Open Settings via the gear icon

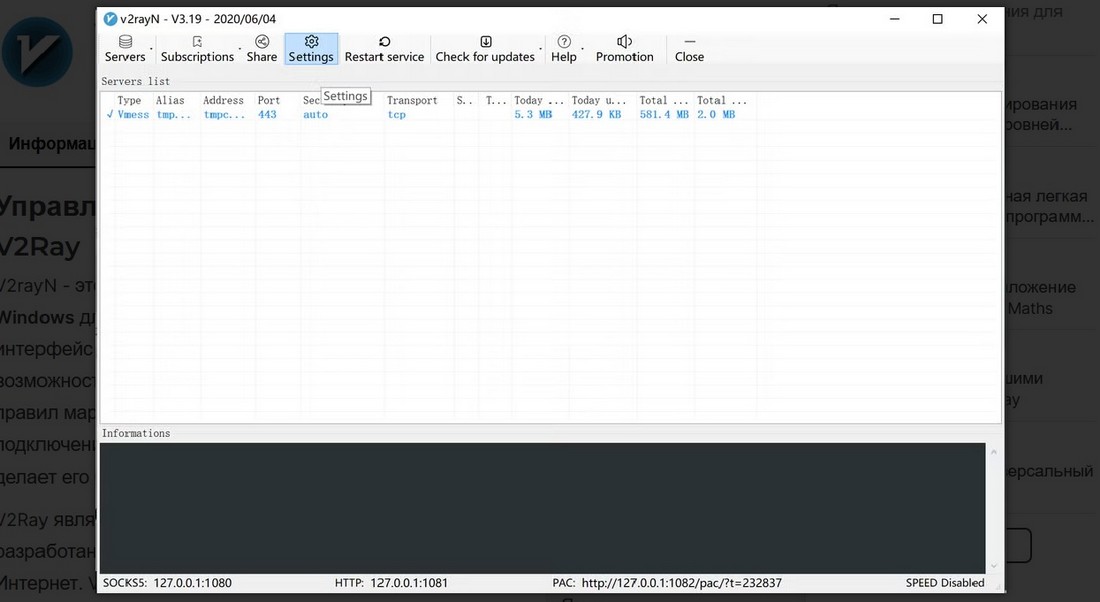click(311, 42)
